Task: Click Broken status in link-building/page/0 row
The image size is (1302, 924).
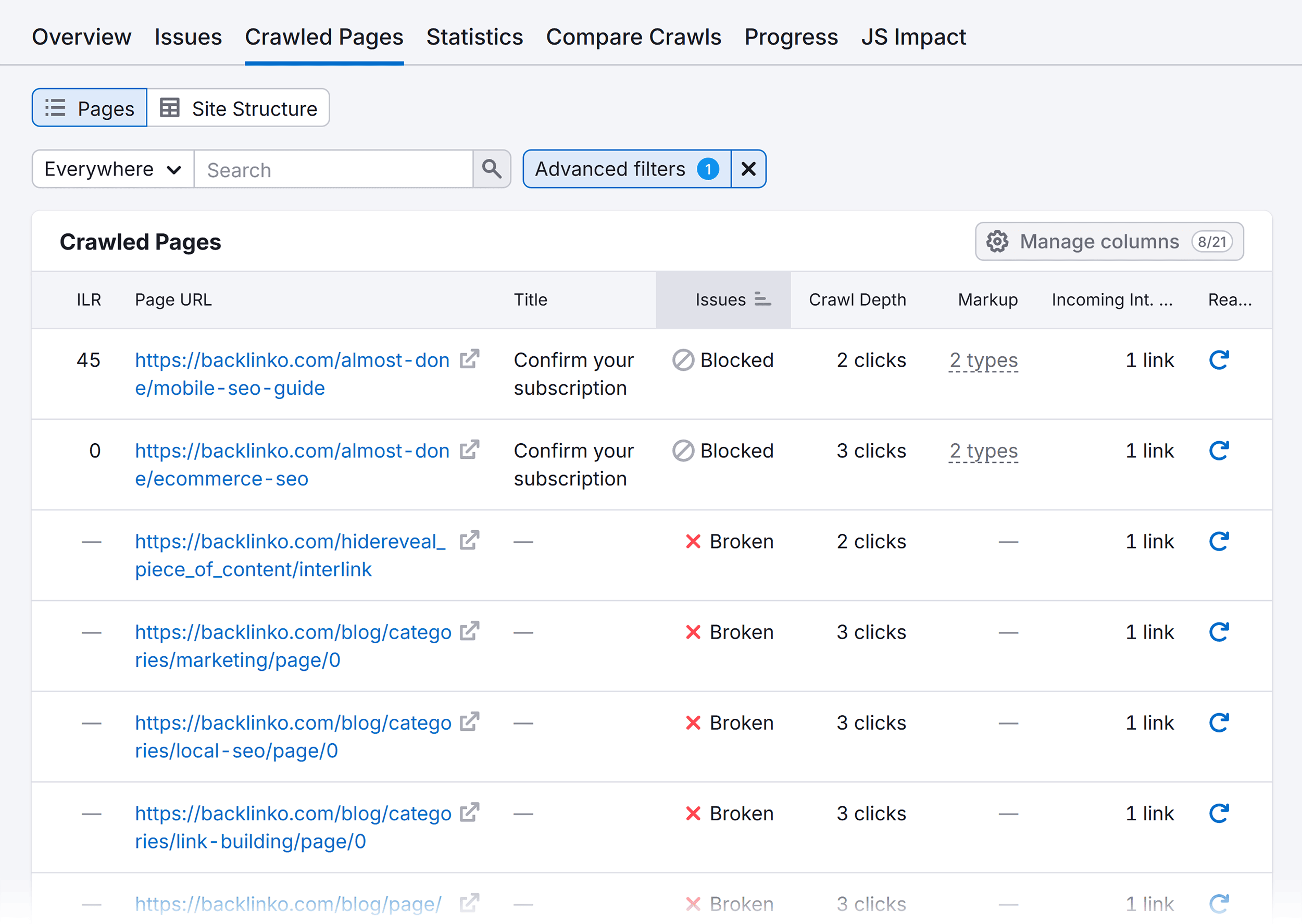Action: pyautogui.click(x=730, y=814)
